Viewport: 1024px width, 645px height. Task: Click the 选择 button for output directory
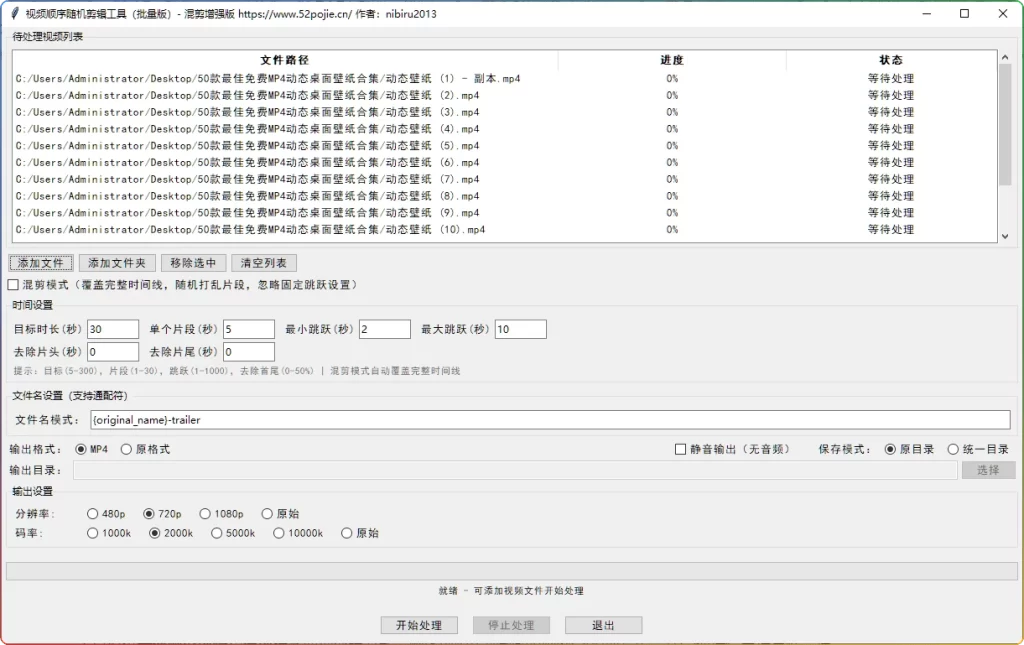pos(986,470)
